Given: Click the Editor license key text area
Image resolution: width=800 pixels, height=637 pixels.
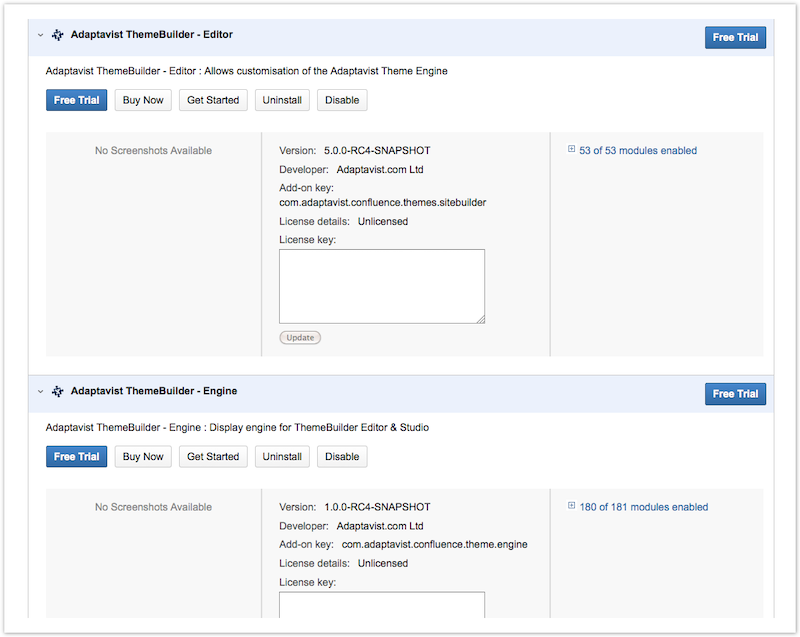Looking at the screenshot, I should click(x=382, y=286).
